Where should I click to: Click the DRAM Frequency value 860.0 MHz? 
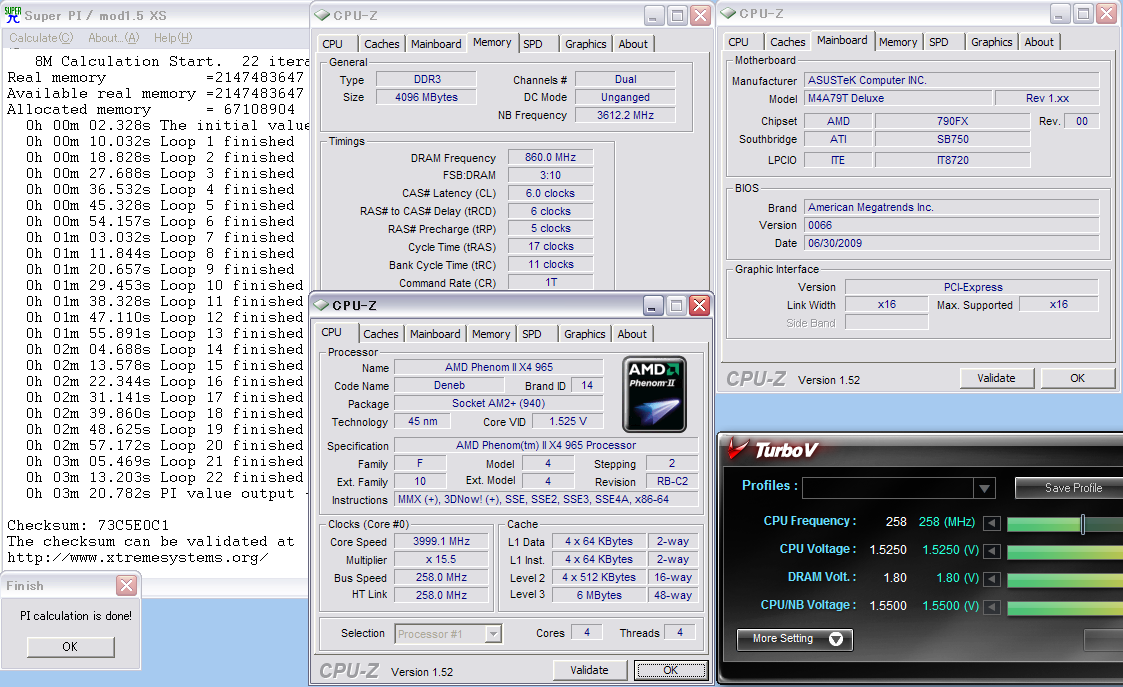(x=550, y=157)
